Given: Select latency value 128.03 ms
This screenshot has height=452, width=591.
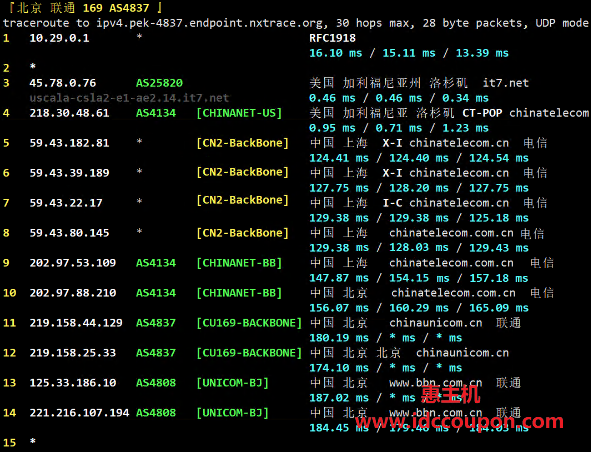Looking at the screenshot, I should pyautogui.click(x=419, y=248).
